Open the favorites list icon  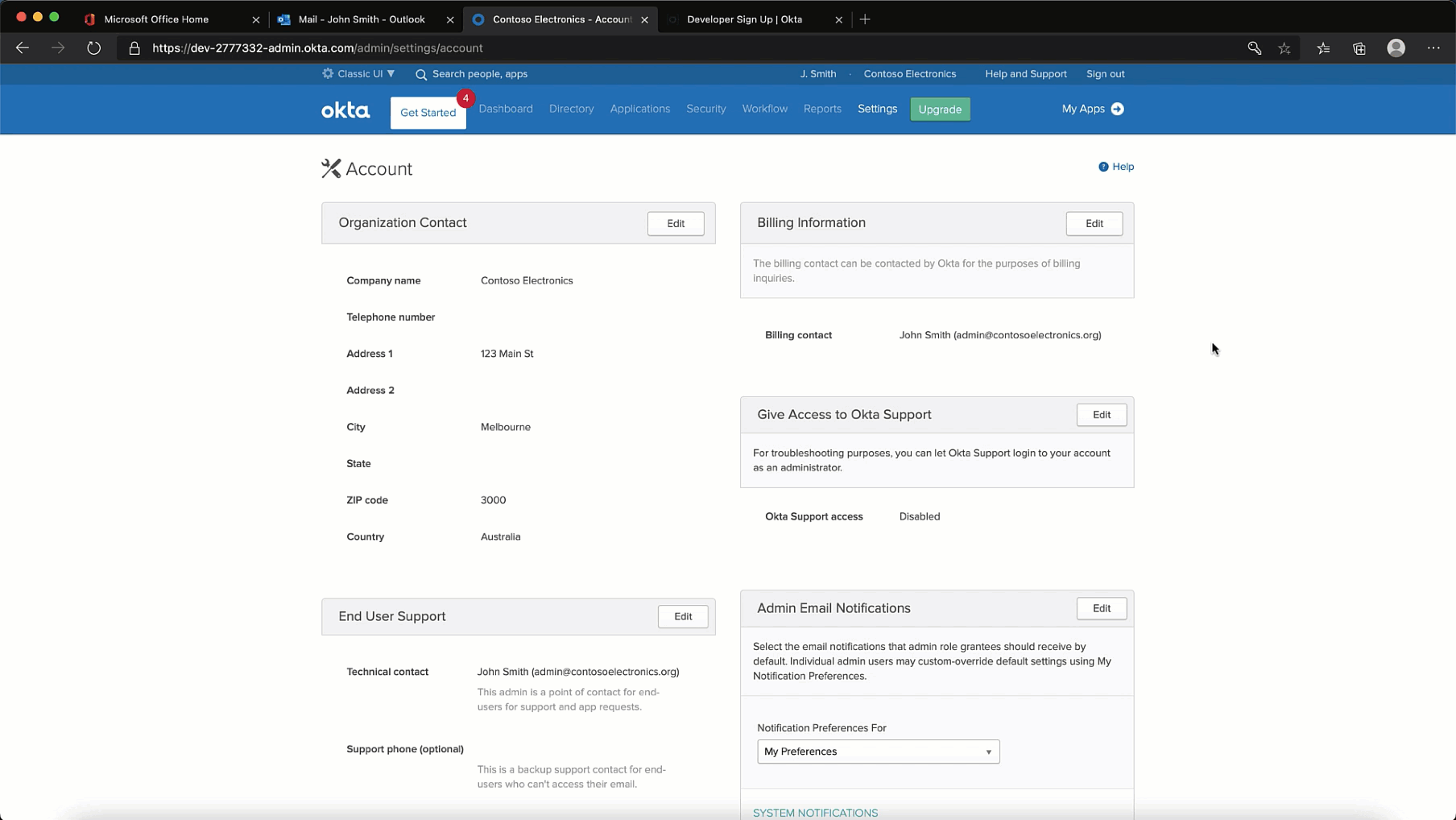[1323, 48]
